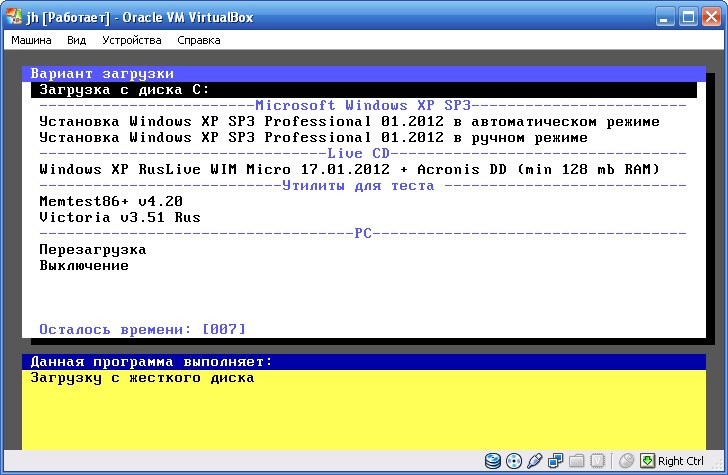Screen dimensions: 728x475
Task: Click the USB devices status icon
Action: point(534,461)
